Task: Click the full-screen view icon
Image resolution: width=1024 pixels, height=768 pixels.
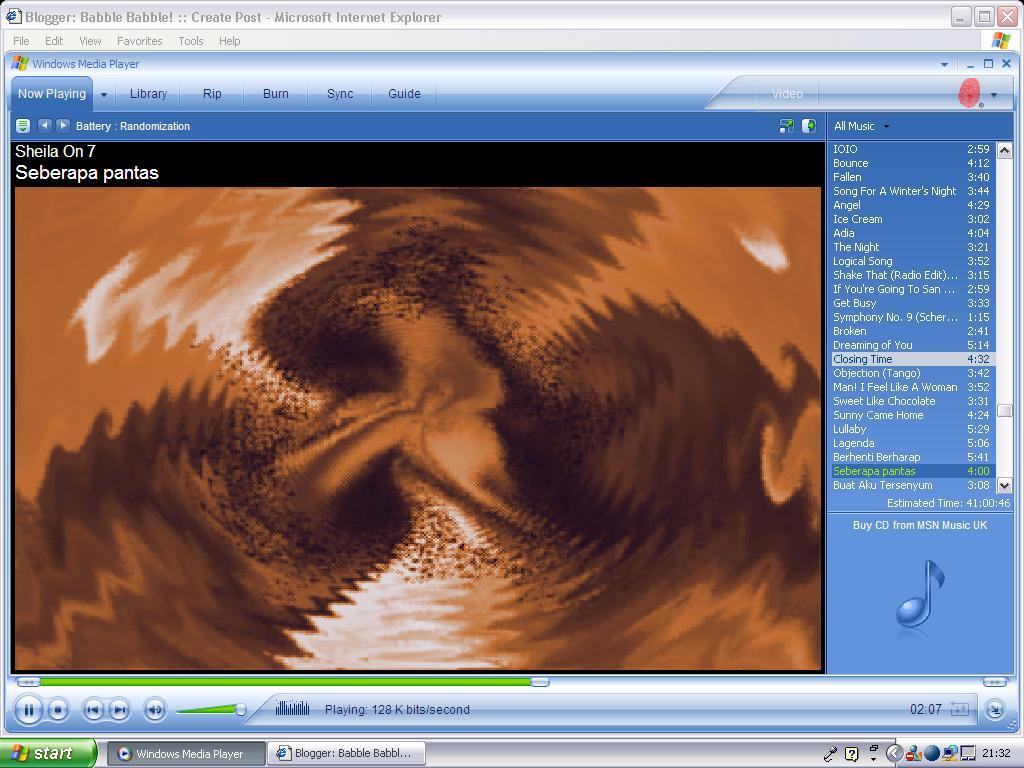Action: pyautogui.click(x=787, y=126)
